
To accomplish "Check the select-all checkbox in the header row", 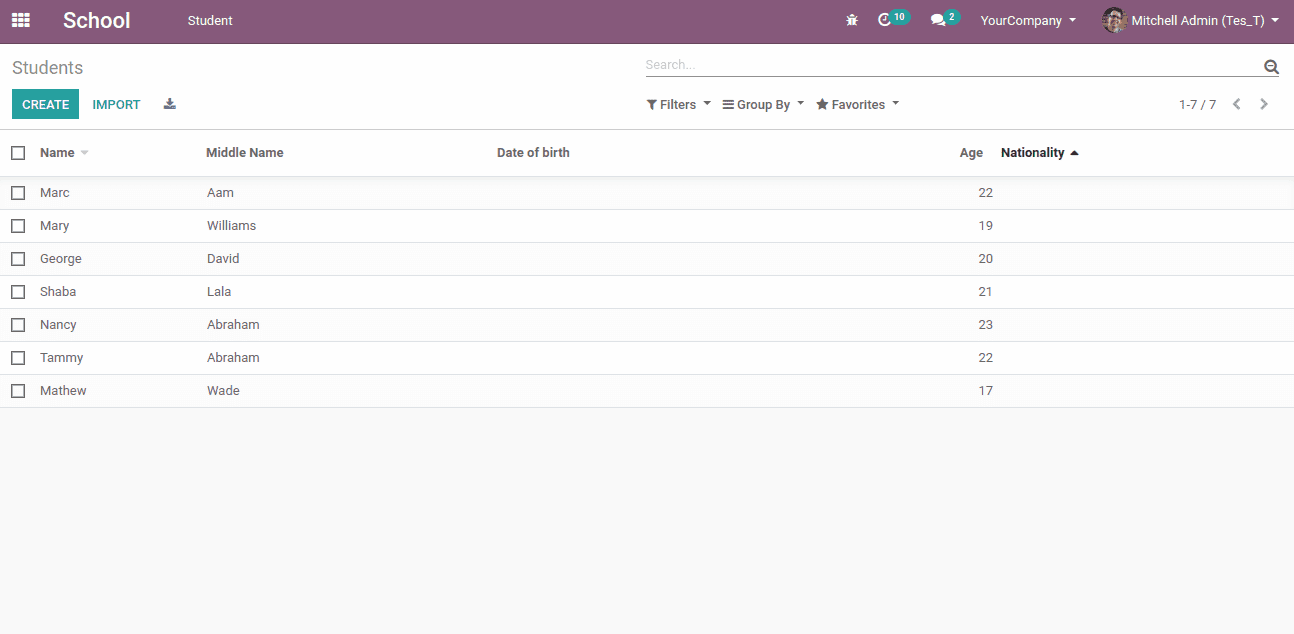I will click(17, 152).
